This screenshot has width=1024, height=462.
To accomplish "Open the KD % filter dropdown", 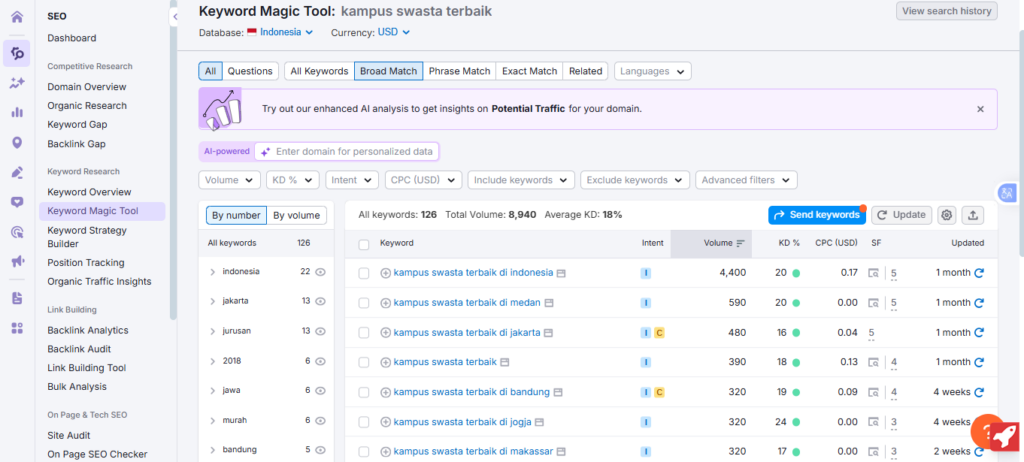I will (x=293, y=180).
